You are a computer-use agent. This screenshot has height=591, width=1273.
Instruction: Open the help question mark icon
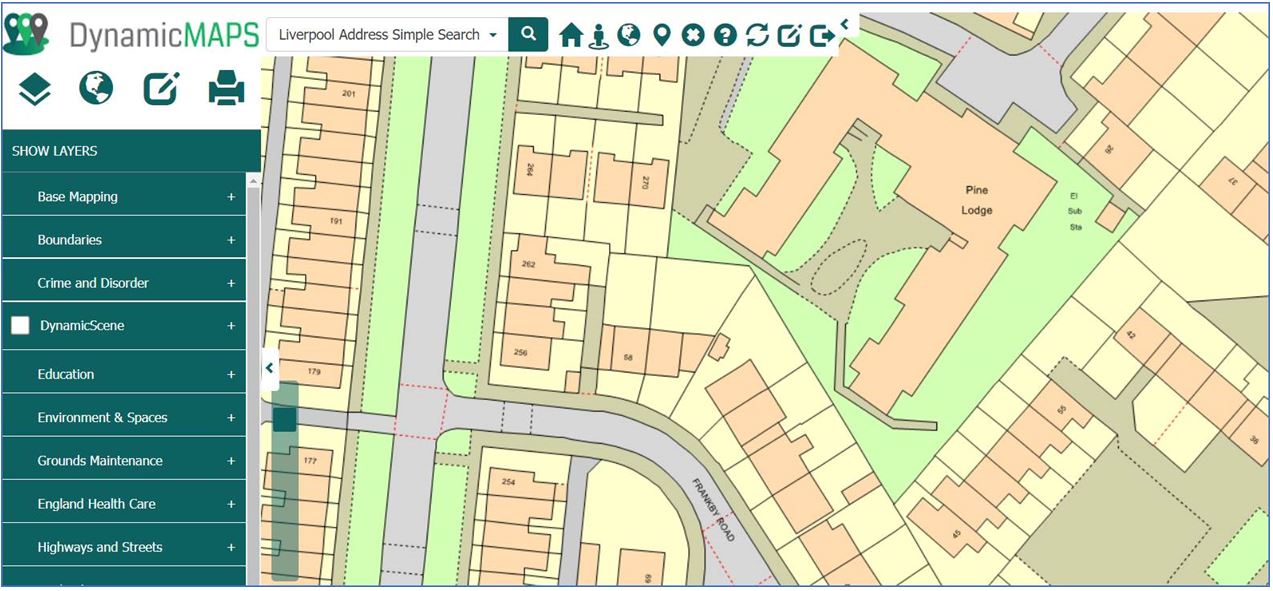point(725,36)
